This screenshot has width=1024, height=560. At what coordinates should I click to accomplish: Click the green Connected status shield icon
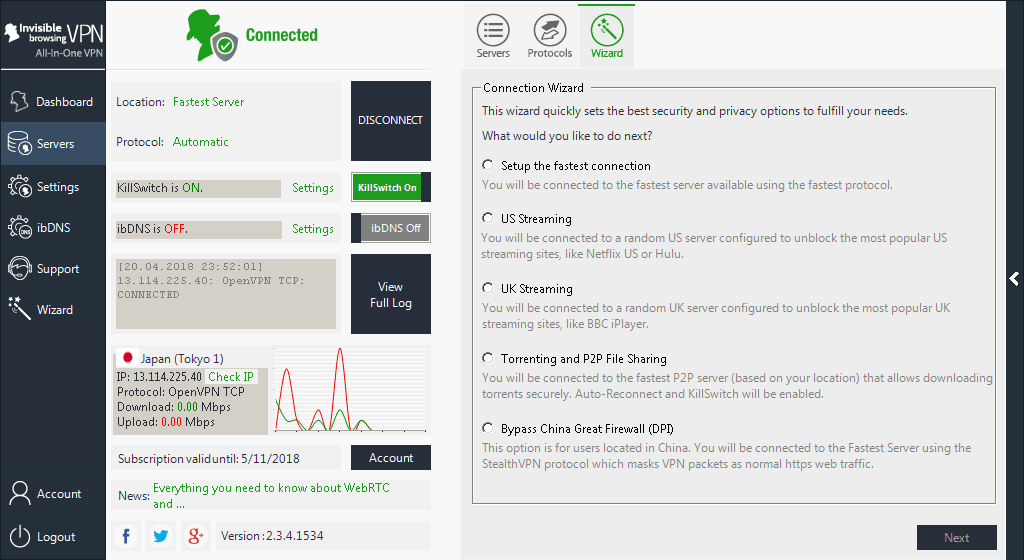click(225, 46)
